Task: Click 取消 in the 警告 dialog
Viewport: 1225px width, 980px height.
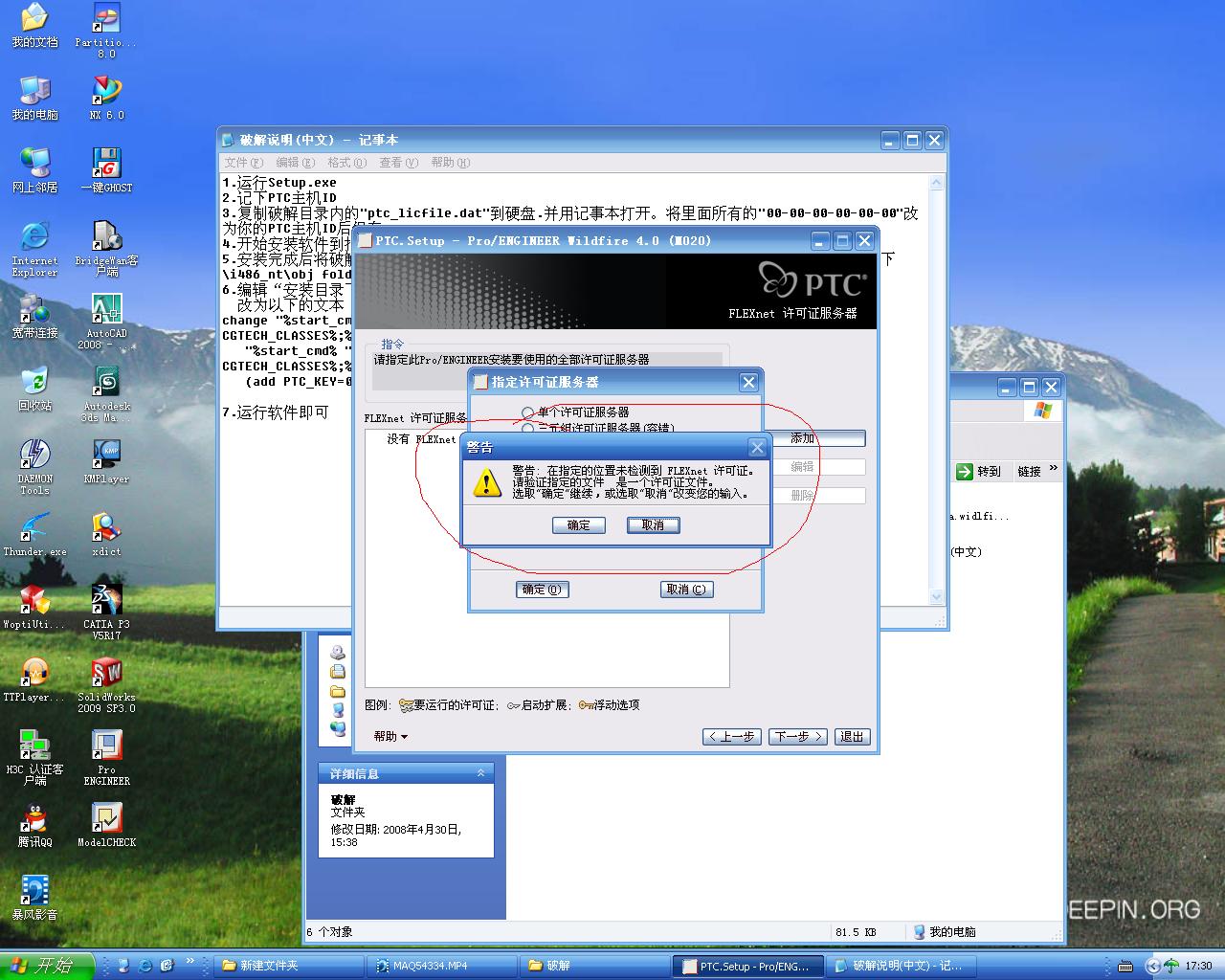Action: [653, 525]
